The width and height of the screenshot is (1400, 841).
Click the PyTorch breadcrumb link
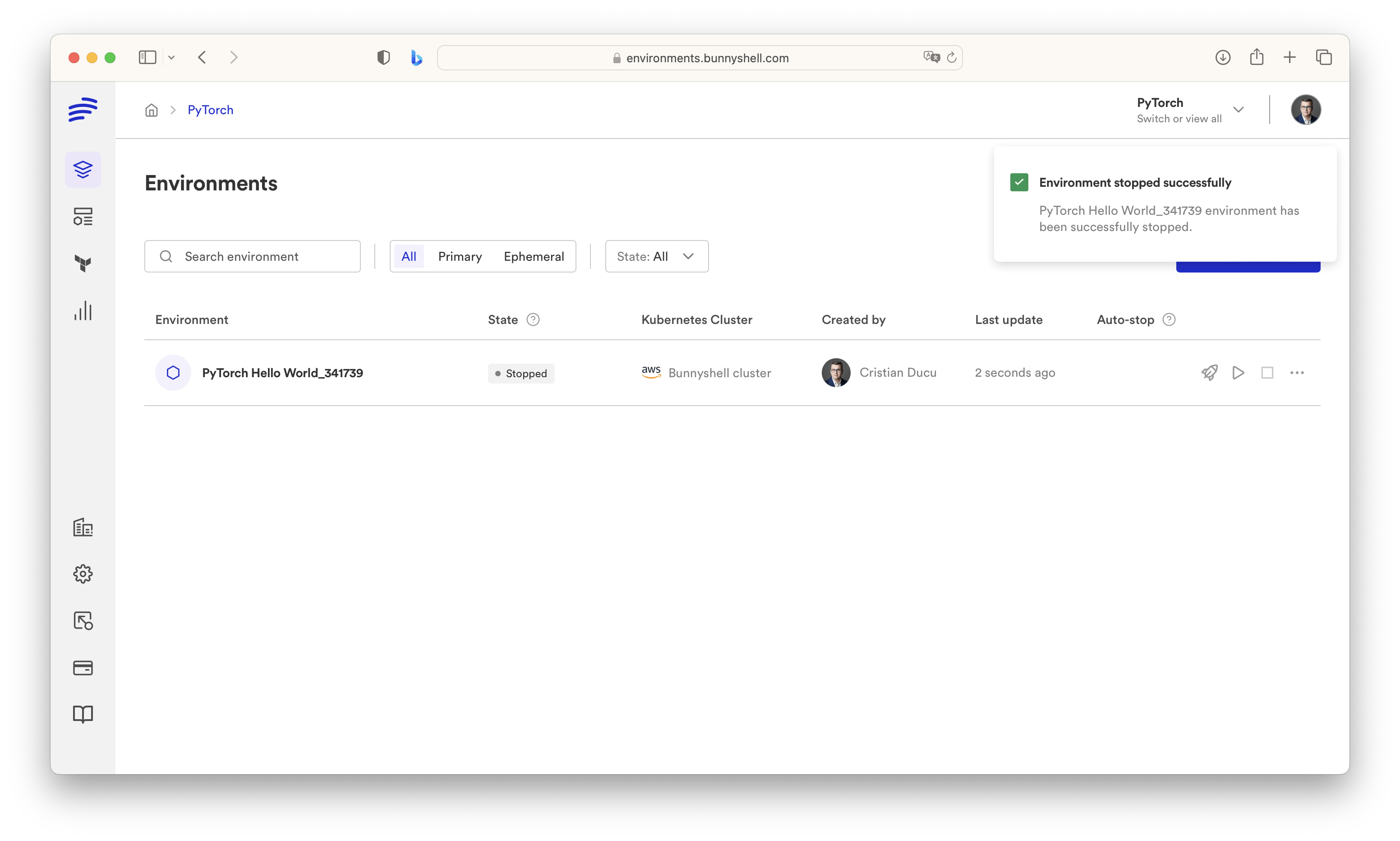coord(210,110)
